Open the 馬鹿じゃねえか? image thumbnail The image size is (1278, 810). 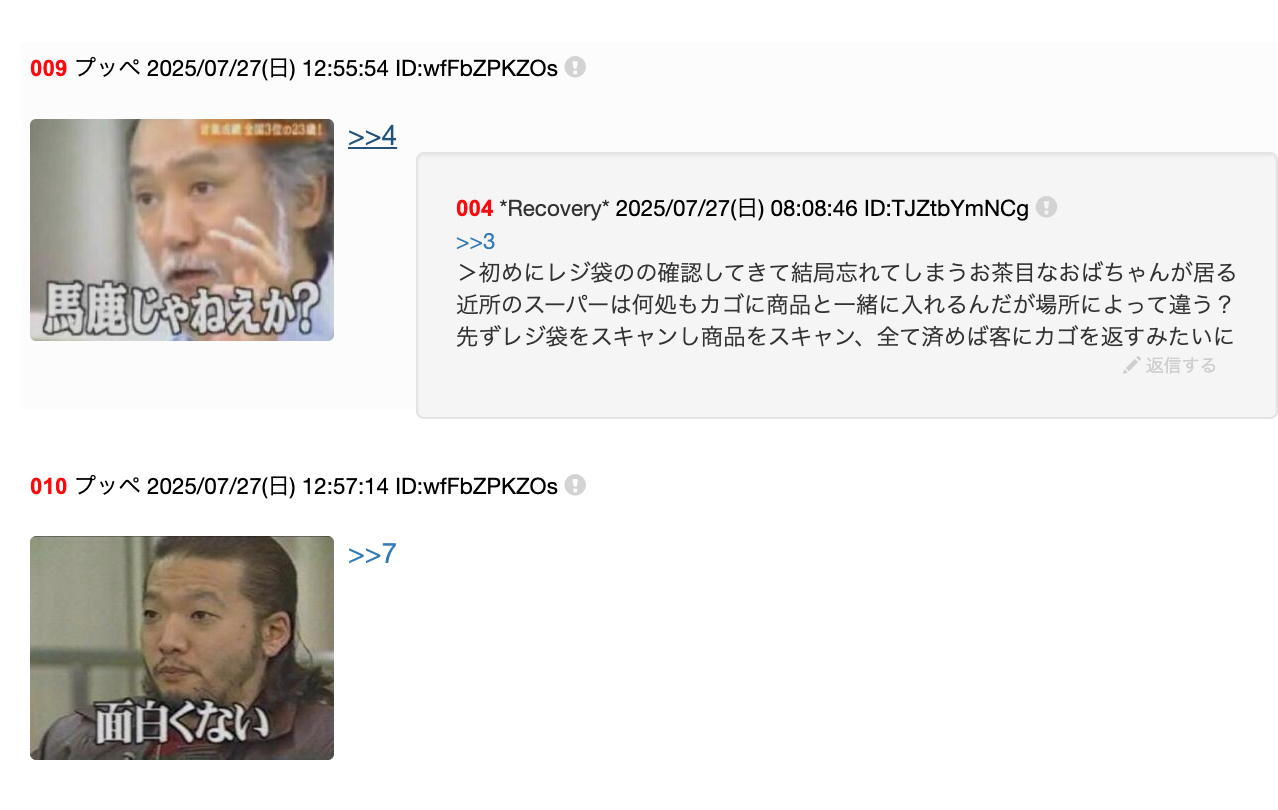[x=182, y=230]
